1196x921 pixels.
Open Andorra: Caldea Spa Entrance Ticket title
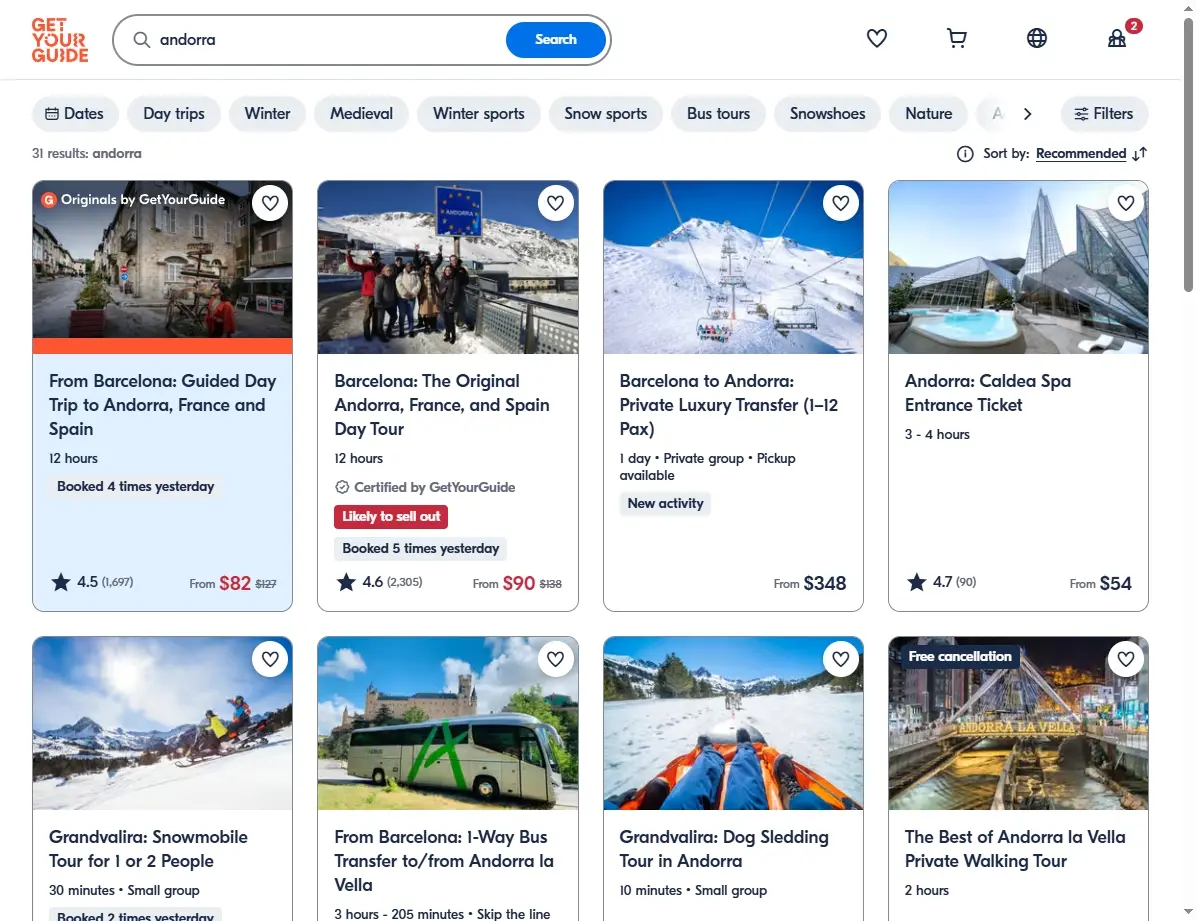pos(988,393)
